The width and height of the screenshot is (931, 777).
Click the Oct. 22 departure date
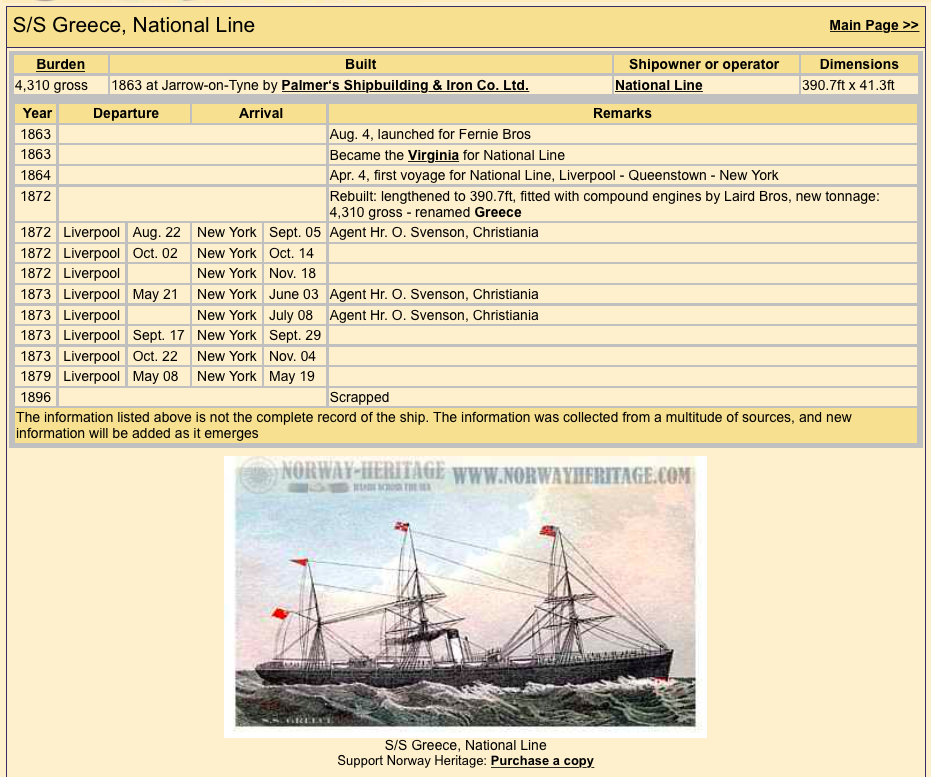(155, 356)
